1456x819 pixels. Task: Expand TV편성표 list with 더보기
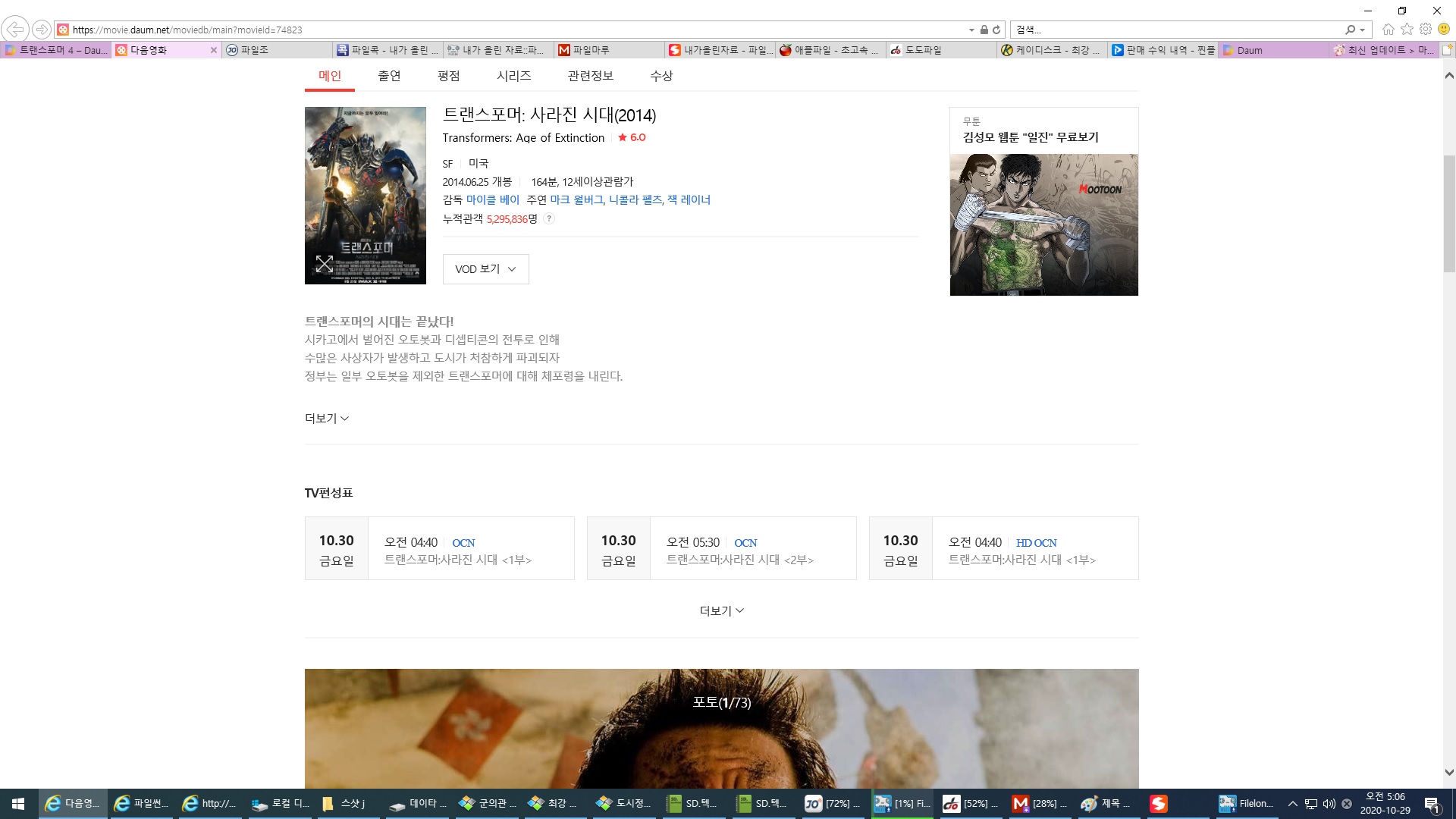point(722,610)
